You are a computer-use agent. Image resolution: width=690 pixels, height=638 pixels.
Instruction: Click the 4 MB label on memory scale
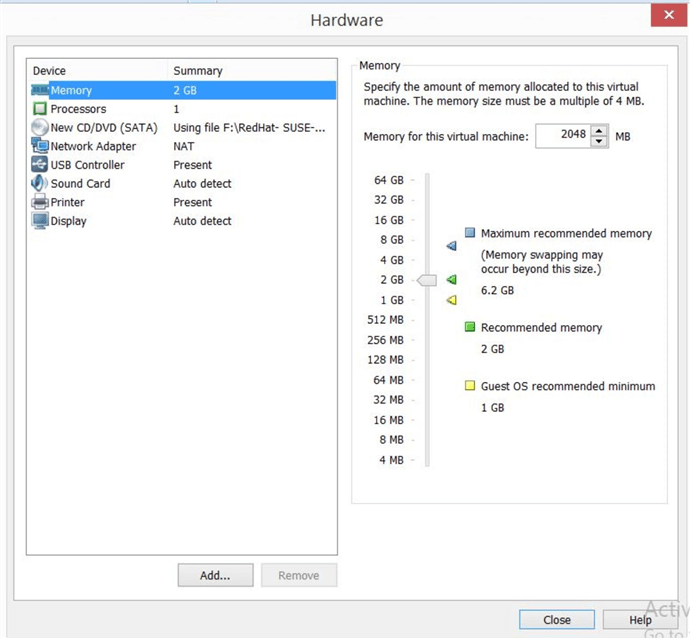coord(391,460)
